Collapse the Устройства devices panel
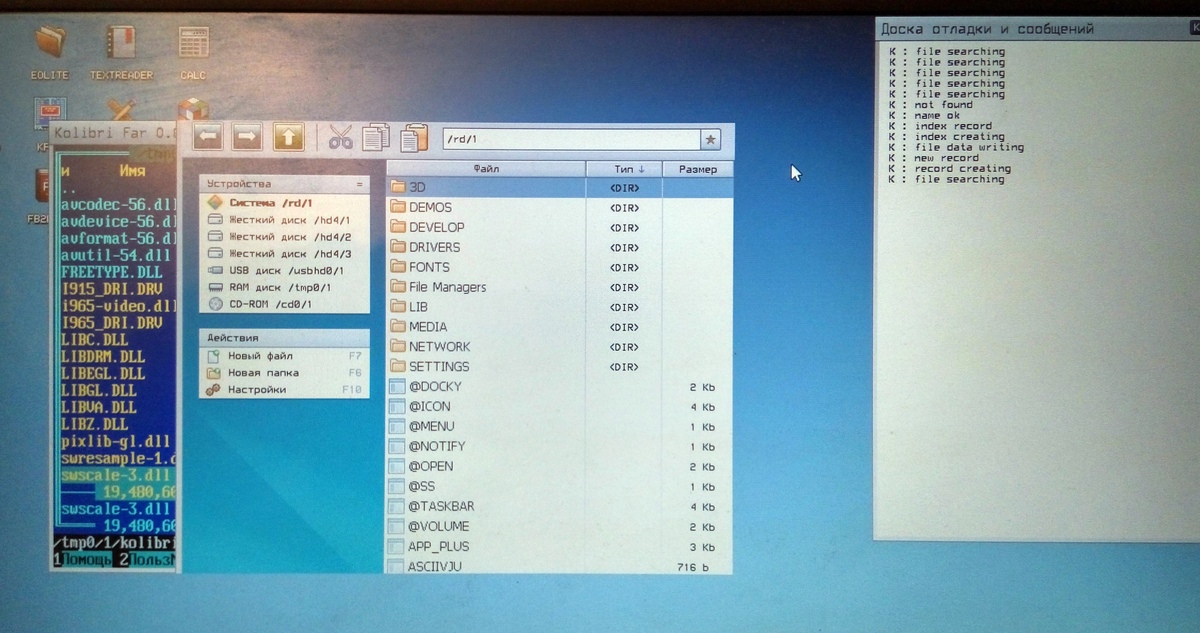 pos(359,184)
